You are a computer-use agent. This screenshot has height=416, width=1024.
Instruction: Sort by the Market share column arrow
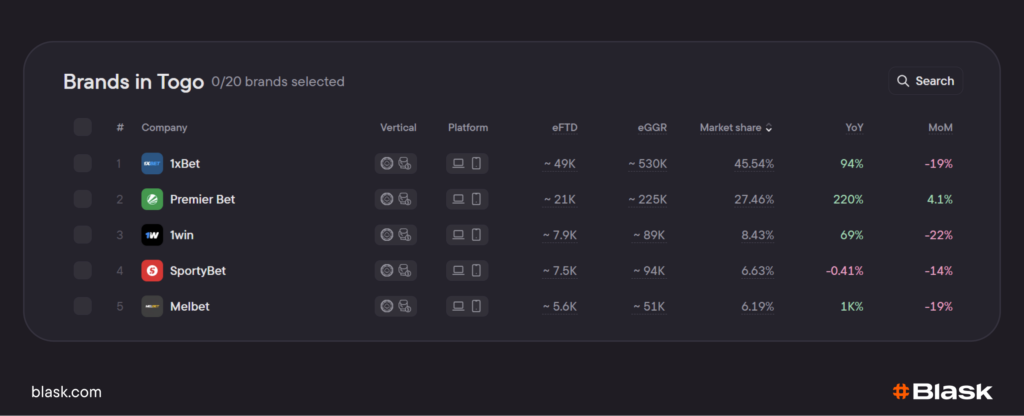pos(769,128)
